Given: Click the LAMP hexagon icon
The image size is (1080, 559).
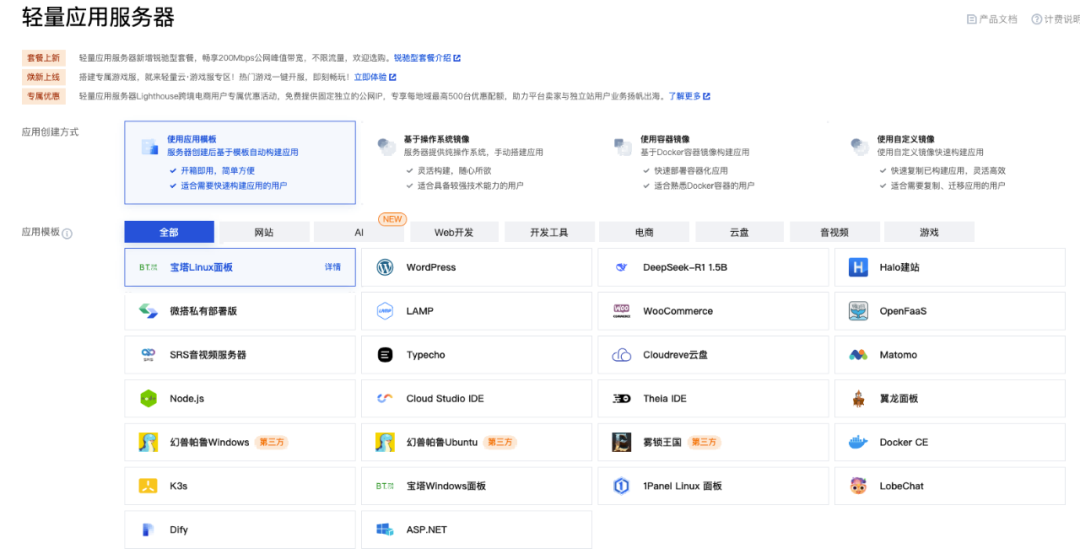Looking at the screenshot, I should pos(385,311).
